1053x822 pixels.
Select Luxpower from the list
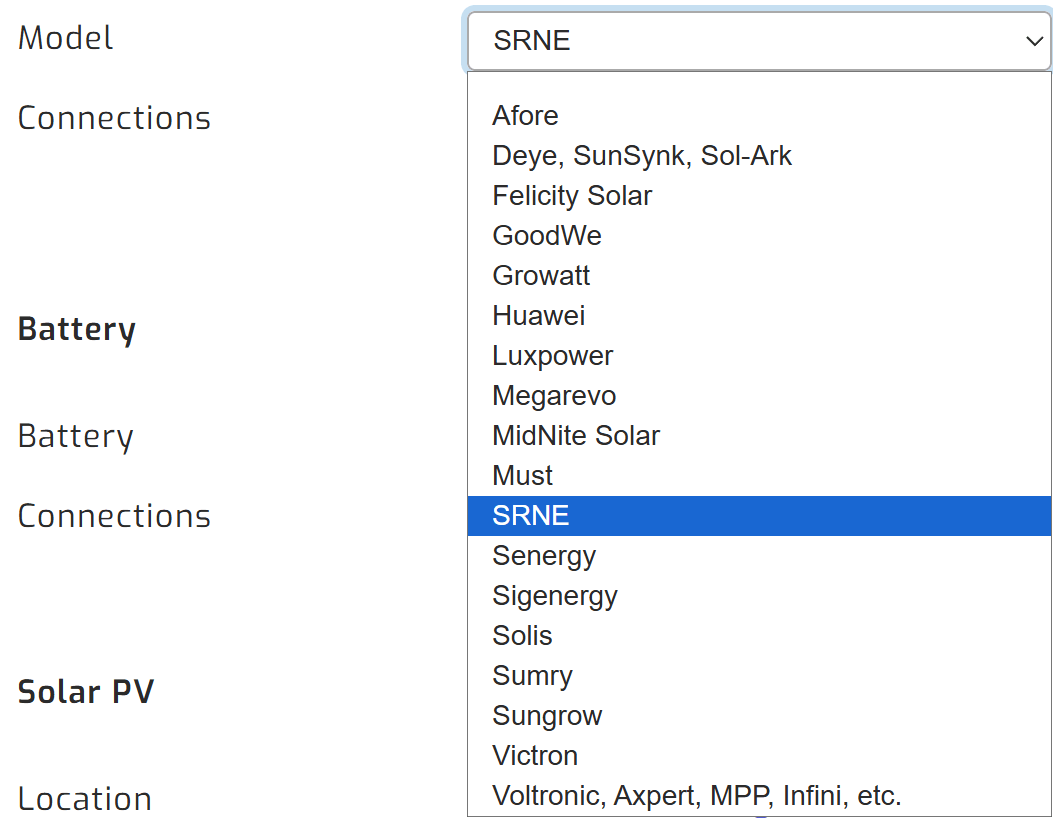click(552, 355)
